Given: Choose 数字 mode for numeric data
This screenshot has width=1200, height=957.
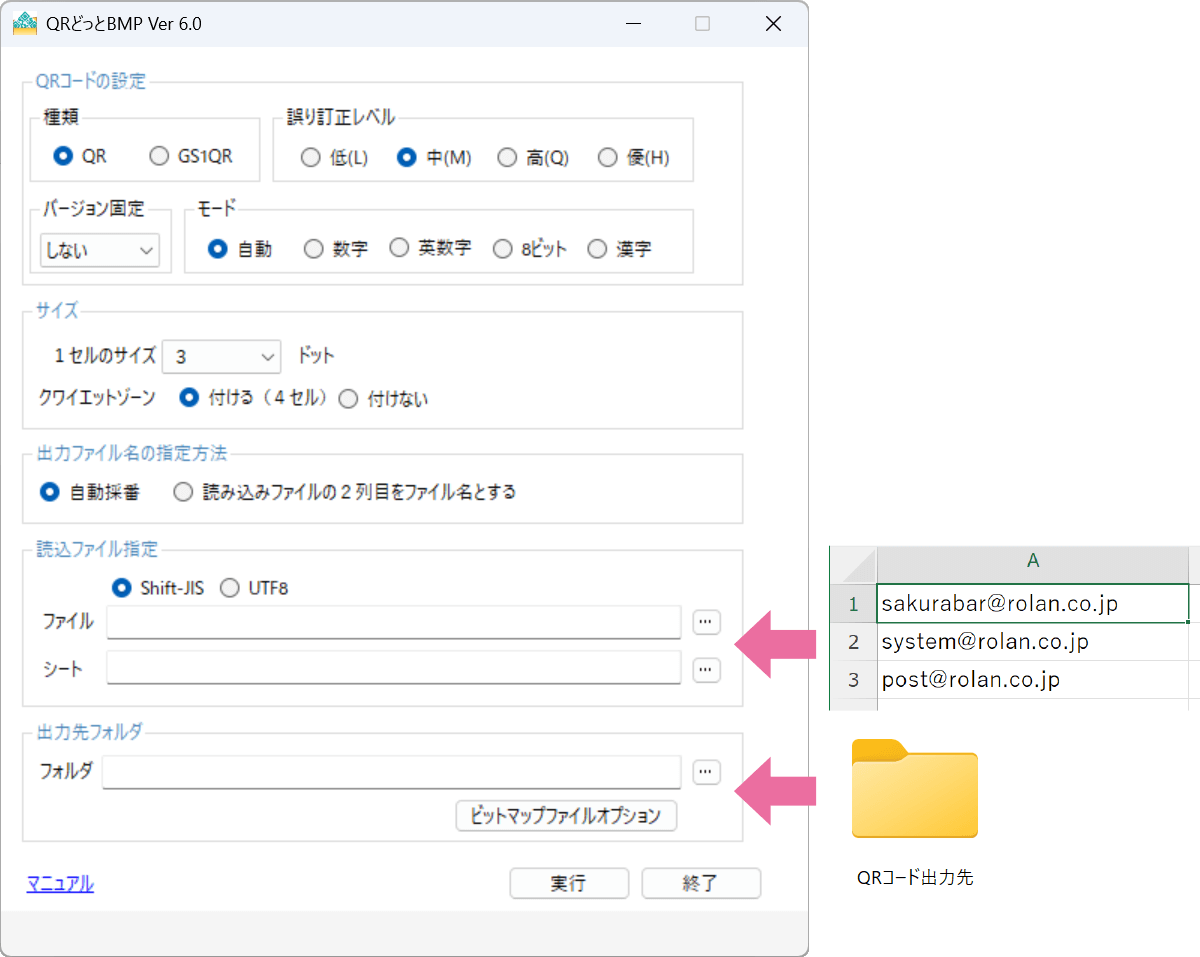Looking at the screenshot, I should [314, 249].
